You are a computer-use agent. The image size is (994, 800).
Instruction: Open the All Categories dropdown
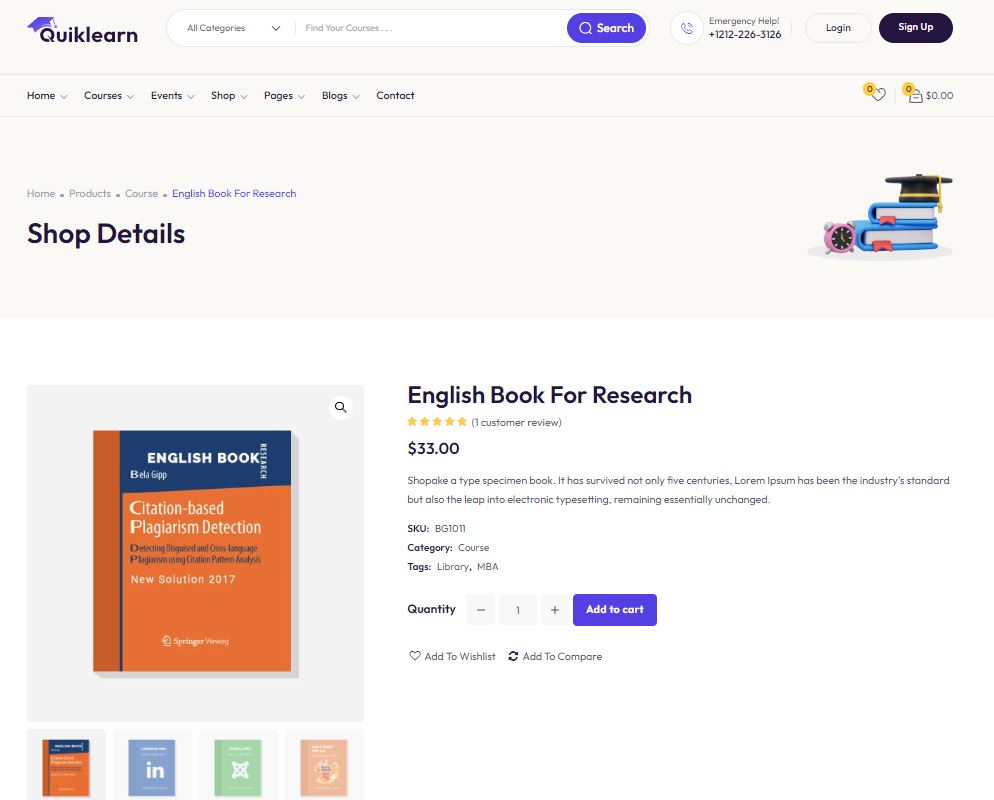(233, 28)
